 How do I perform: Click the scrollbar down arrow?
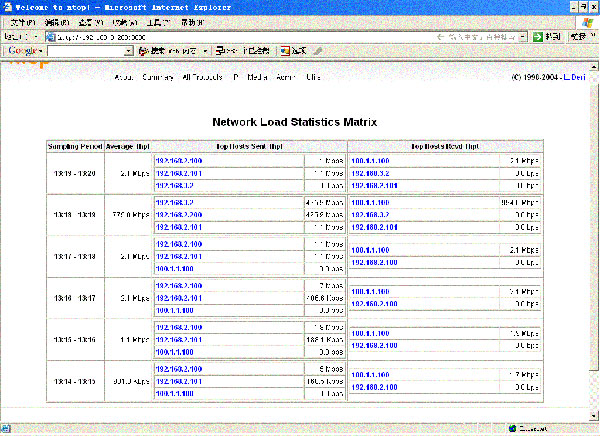pos(593,416)
